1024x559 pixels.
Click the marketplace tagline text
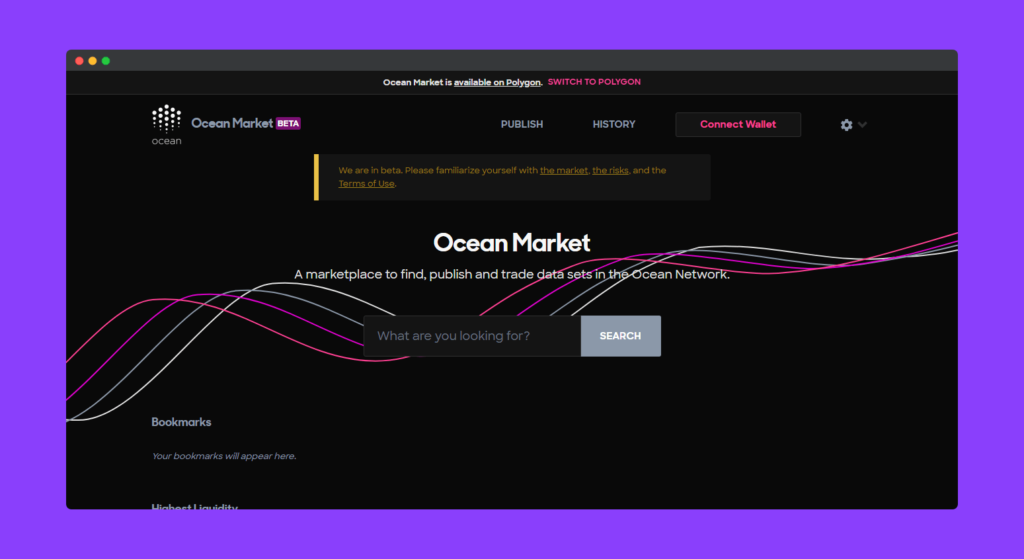(512, 274)
